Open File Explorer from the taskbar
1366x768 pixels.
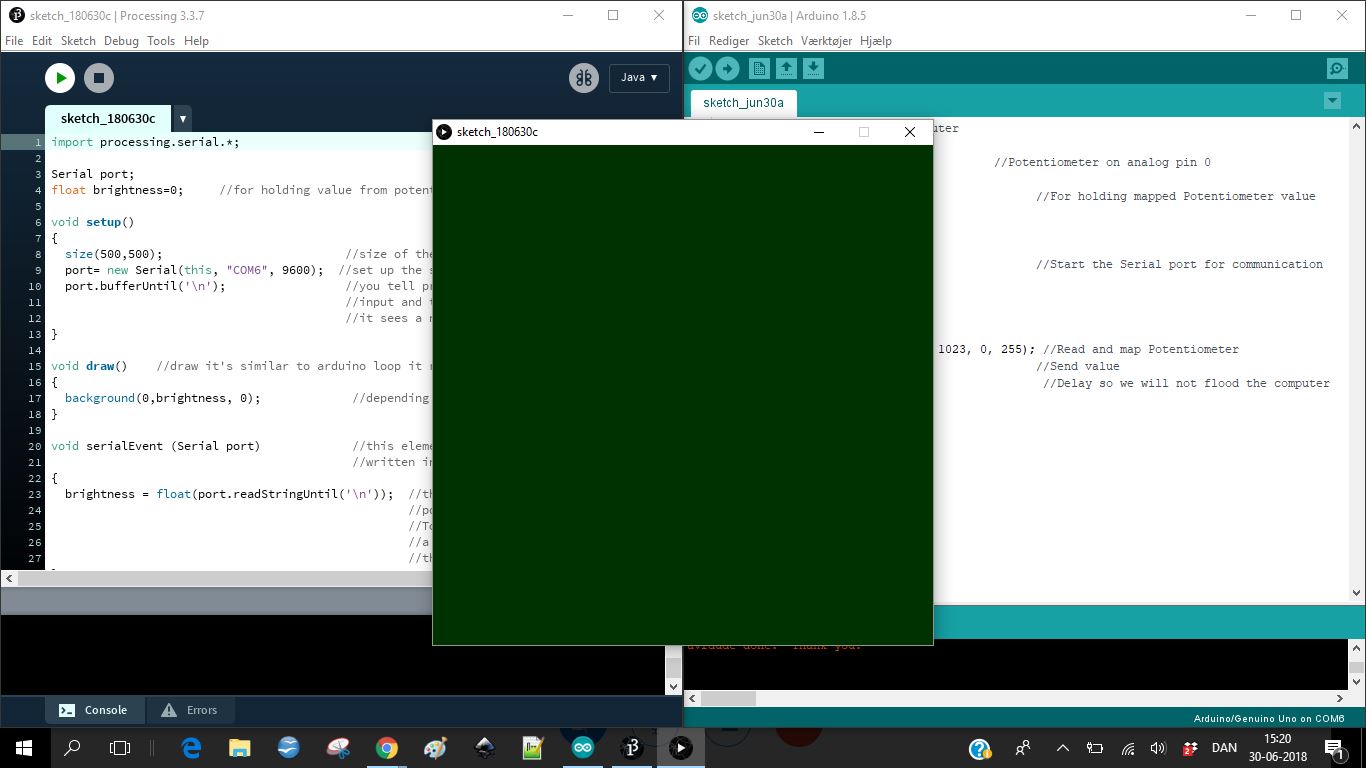pos(240,747)
